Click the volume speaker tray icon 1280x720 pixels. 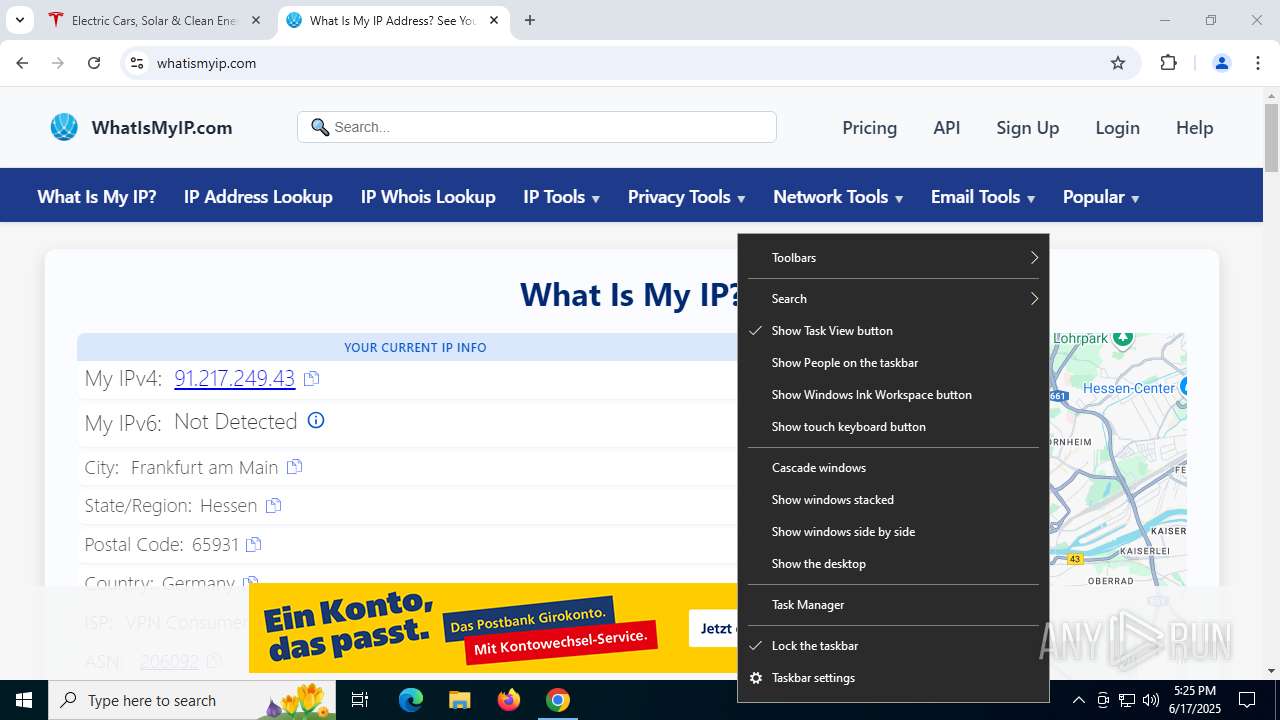(1151, 700)
